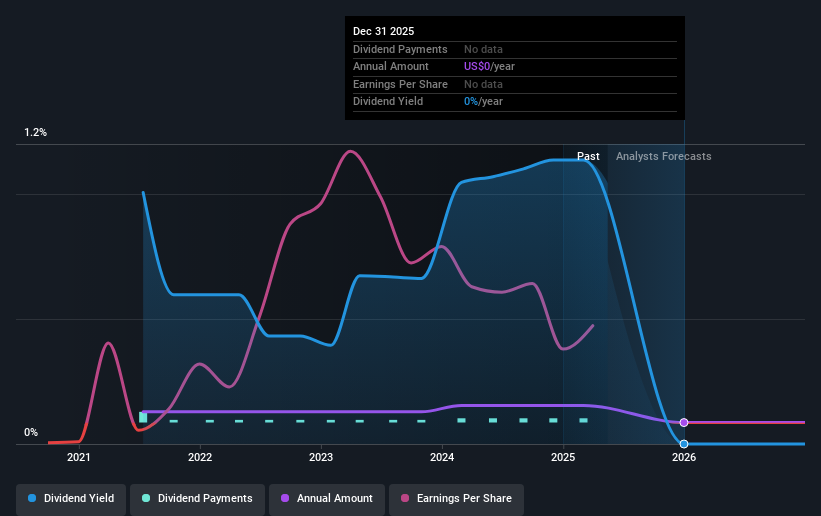Select the purple Annual Amount point at 2026
This screenshot has height=516, width=821.
coord(684,422)
